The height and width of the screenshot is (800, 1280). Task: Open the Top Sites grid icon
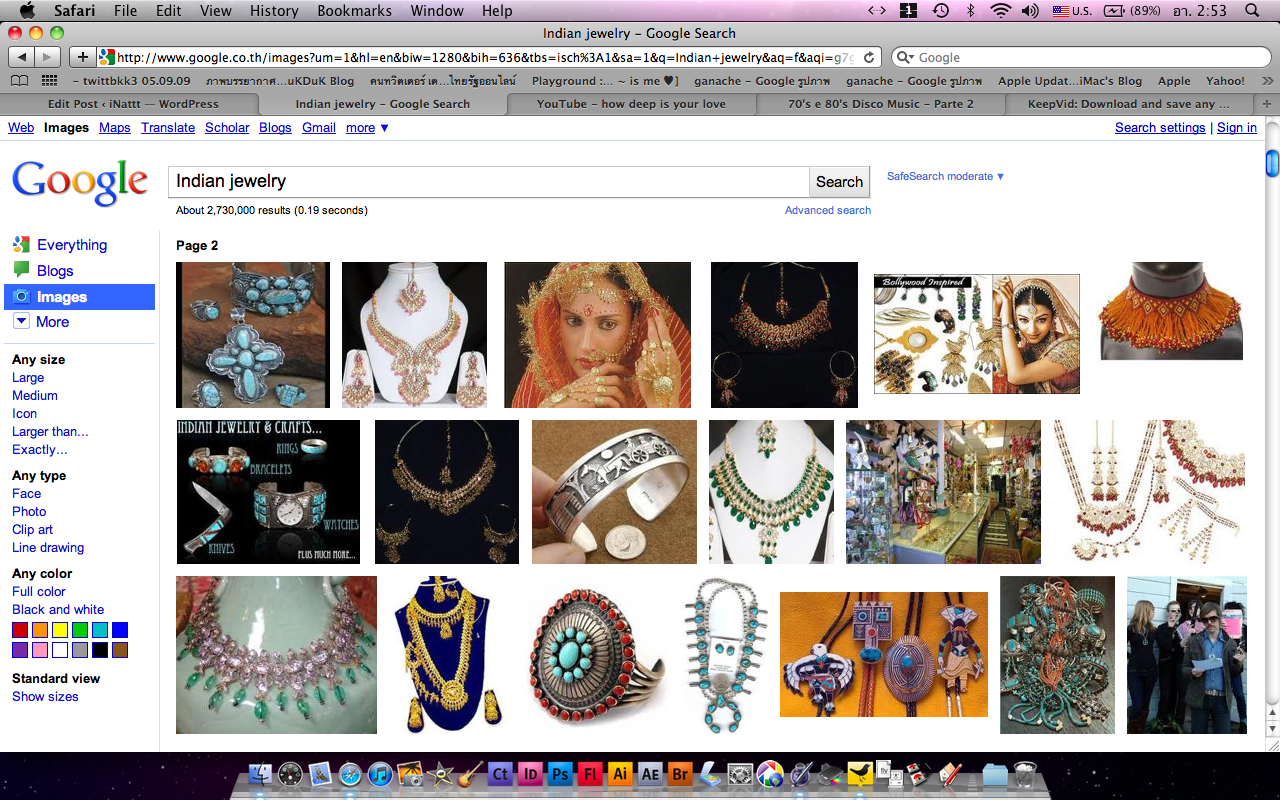pyautogui.click(x=49, y=81)
